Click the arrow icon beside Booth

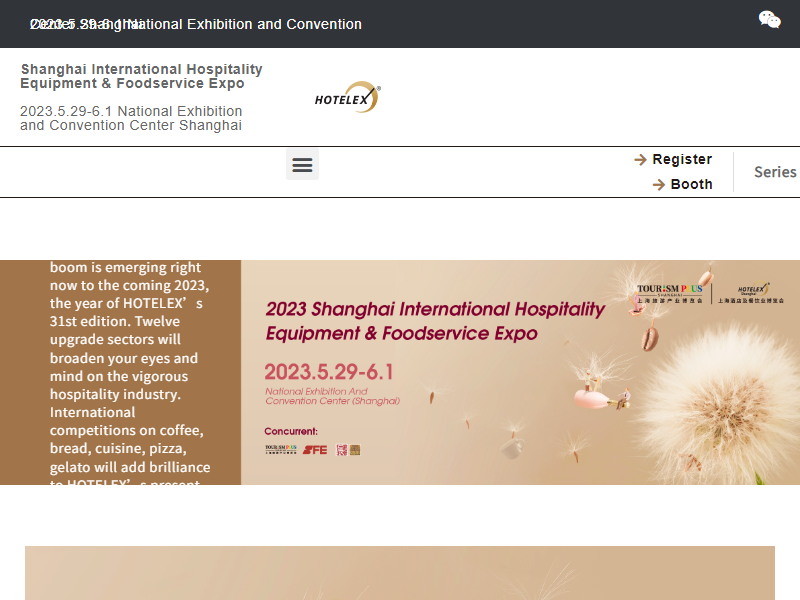pyautogui.click(x=659, y=184)
